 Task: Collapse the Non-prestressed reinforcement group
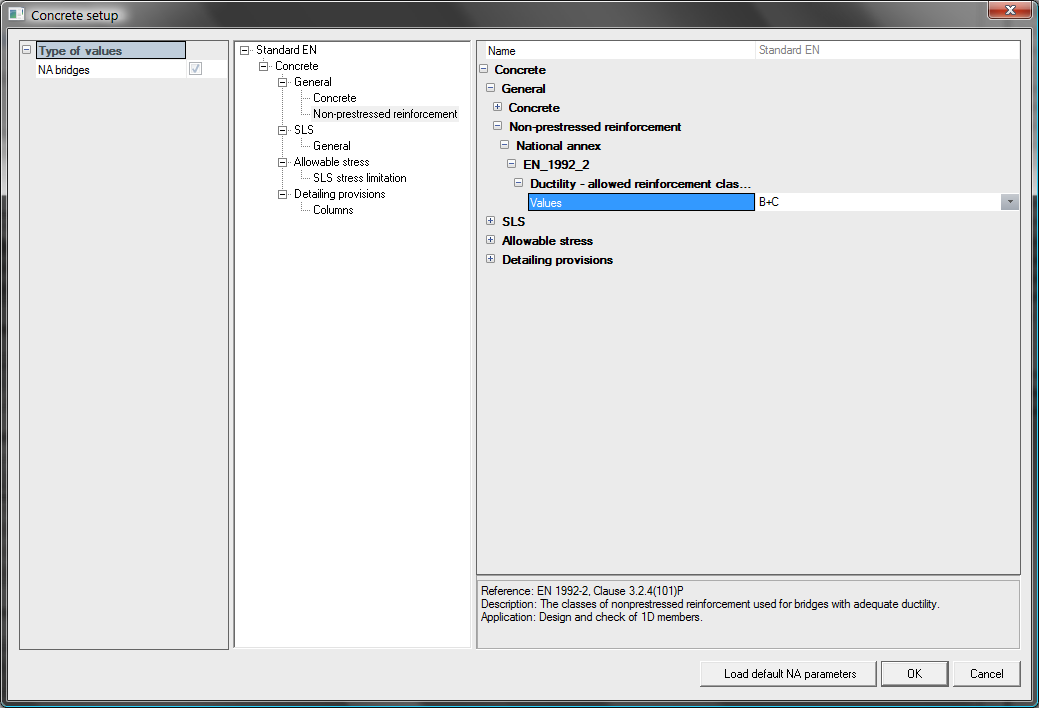tap(497, 126)
